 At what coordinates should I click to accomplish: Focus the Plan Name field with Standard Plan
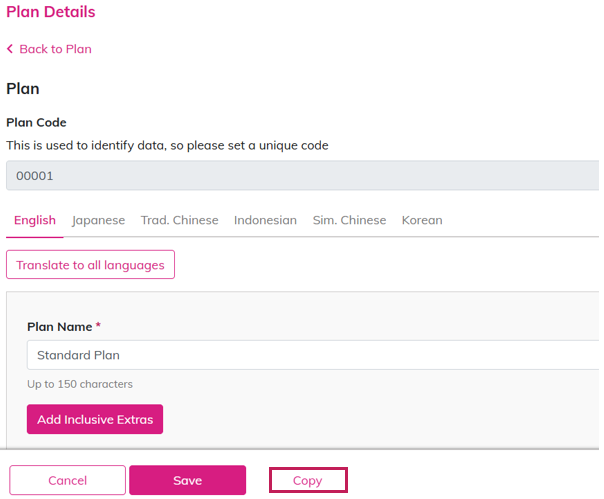pos(312,355)
